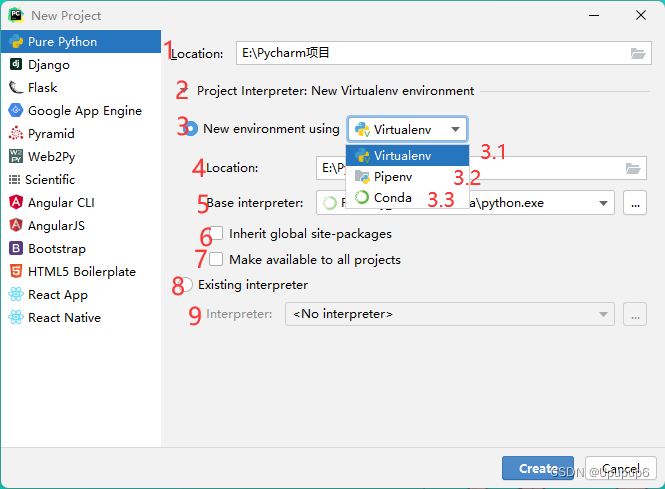Expand the Base interpreter dropdown arrow
The width and height of the screenshot is (665, 489).
[603, 203]
